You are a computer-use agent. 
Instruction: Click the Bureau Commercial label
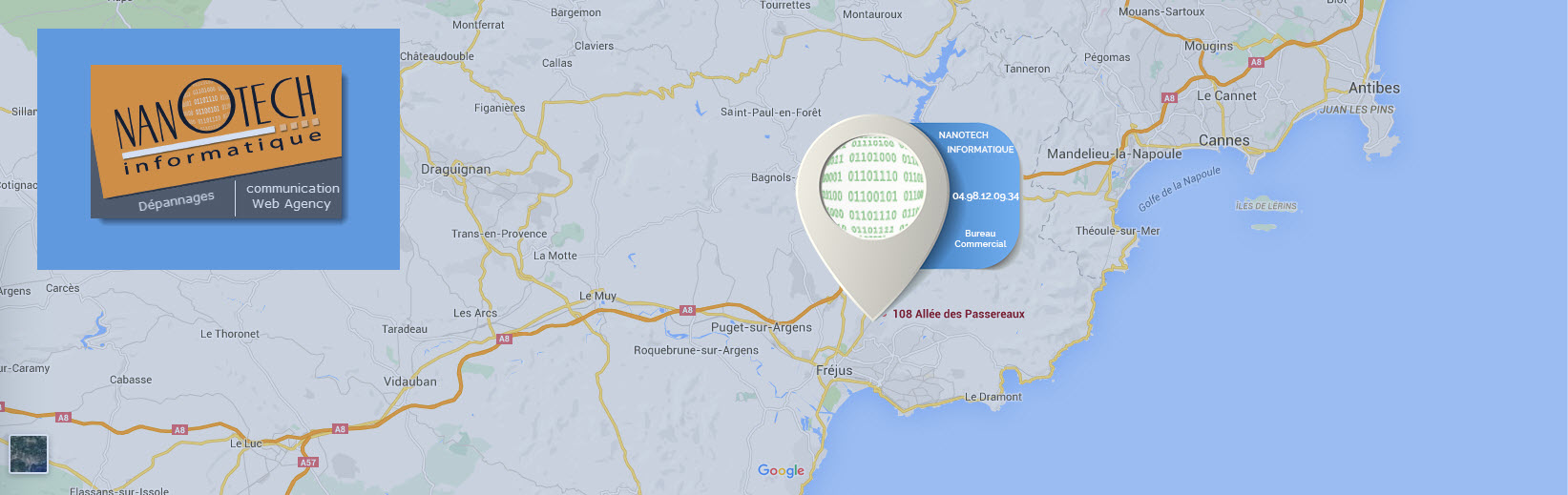(x=980, y=238)
